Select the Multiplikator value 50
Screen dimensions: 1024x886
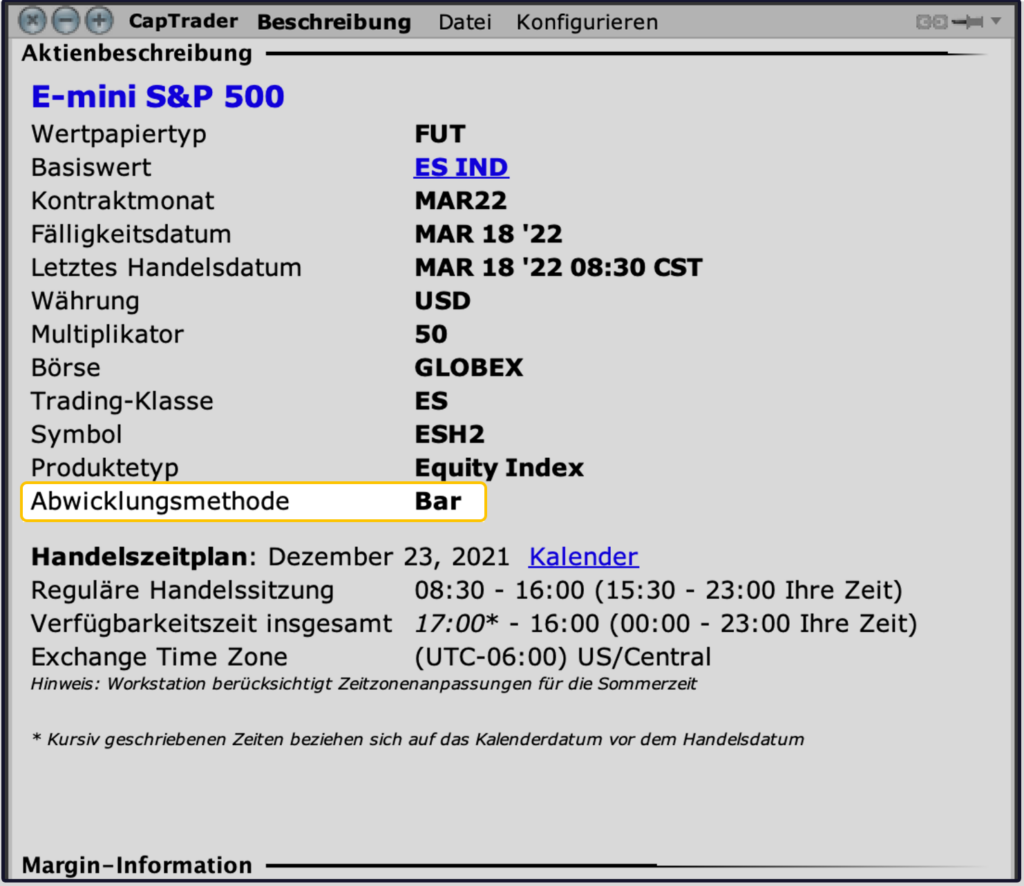point(431,334)
